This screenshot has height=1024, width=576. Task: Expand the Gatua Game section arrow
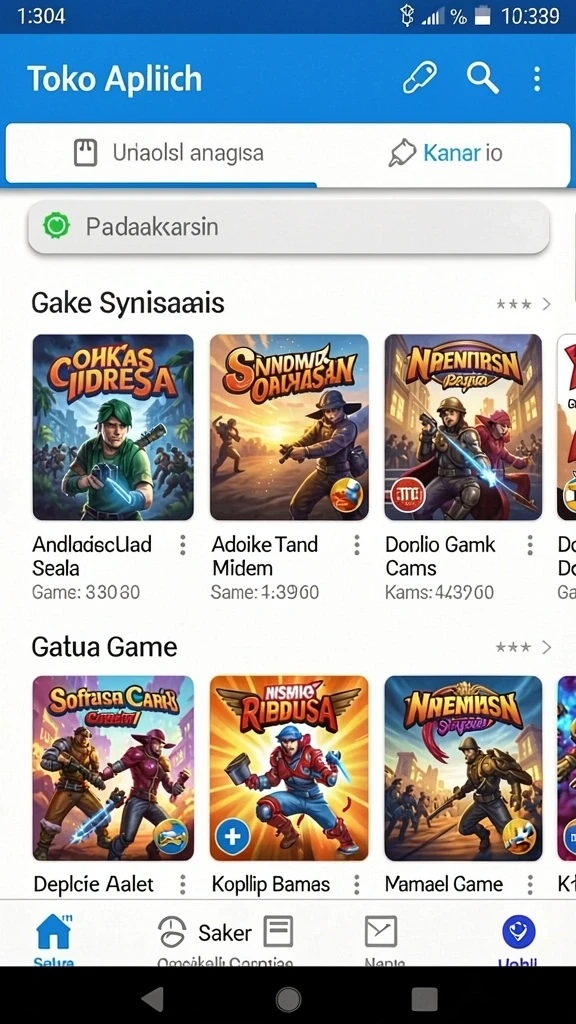click(x=547, y=647)
